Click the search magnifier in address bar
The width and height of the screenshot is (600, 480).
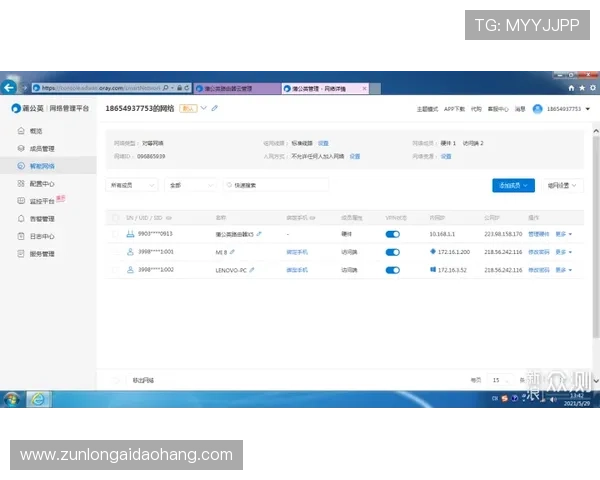tap(165, 88)
